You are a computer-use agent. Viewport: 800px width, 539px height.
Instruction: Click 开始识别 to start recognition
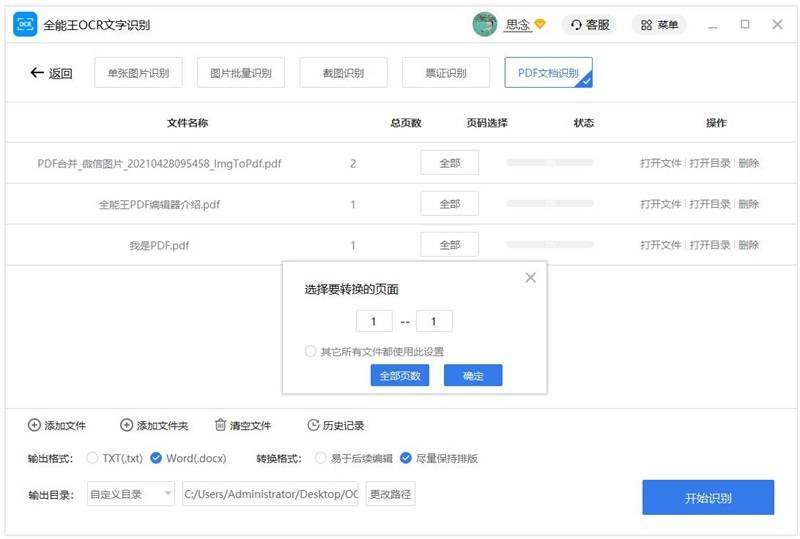coord(708,497)
